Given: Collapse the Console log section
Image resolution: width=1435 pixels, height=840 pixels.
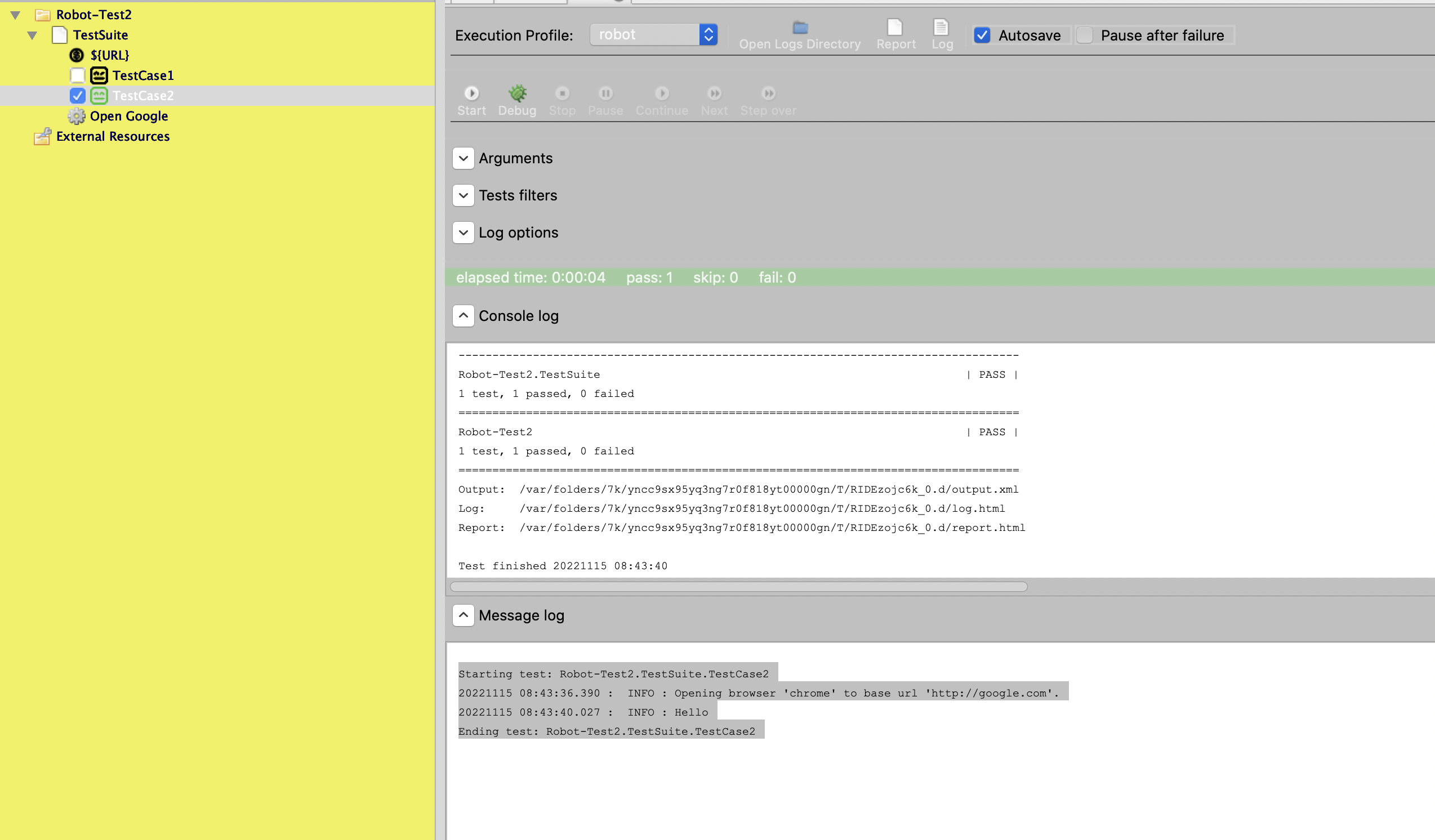Looking at the screenshot, I should pyautogui.click(x=464, y=316).
